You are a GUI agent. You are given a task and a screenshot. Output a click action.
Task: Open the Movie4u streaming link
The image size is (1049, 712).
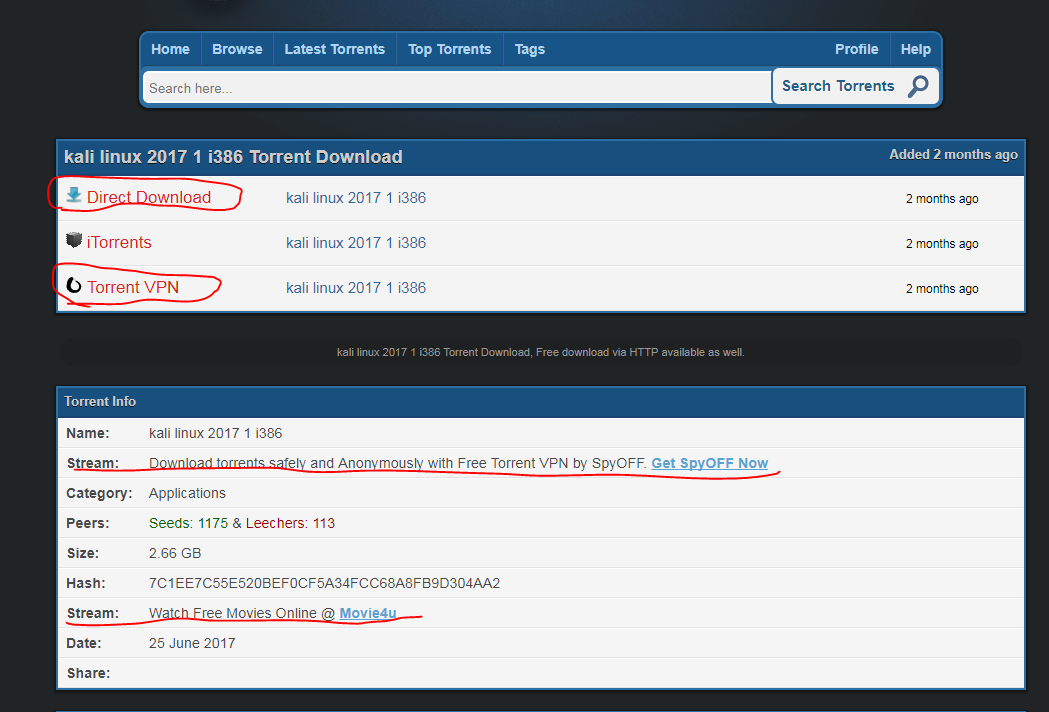(370, 613)
